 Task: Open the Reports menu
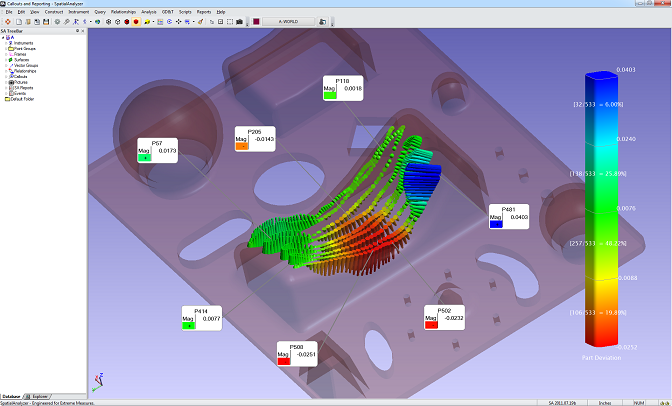pos(204,12)
